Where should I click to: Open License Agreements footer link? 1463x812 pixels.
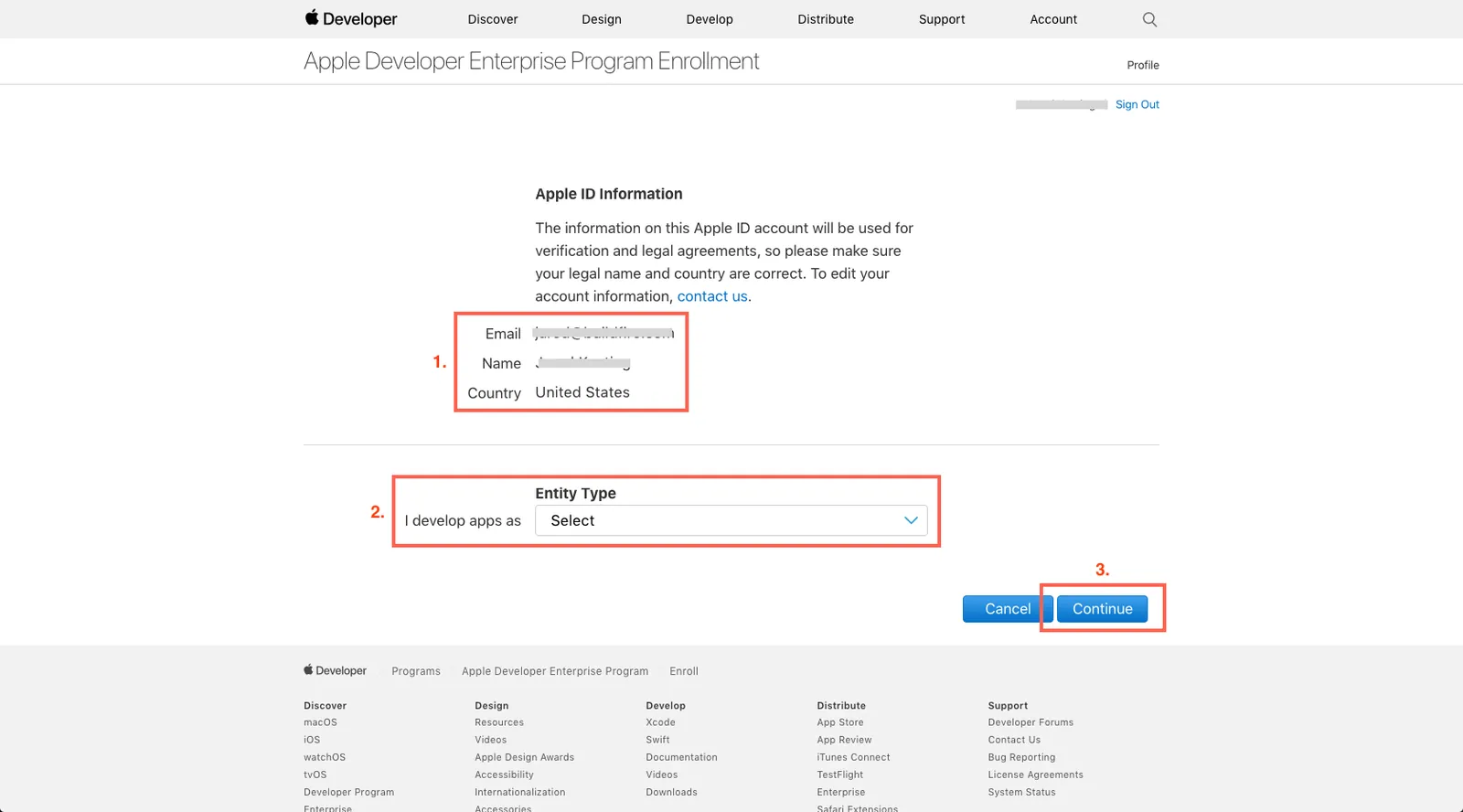pos(1035,775)
